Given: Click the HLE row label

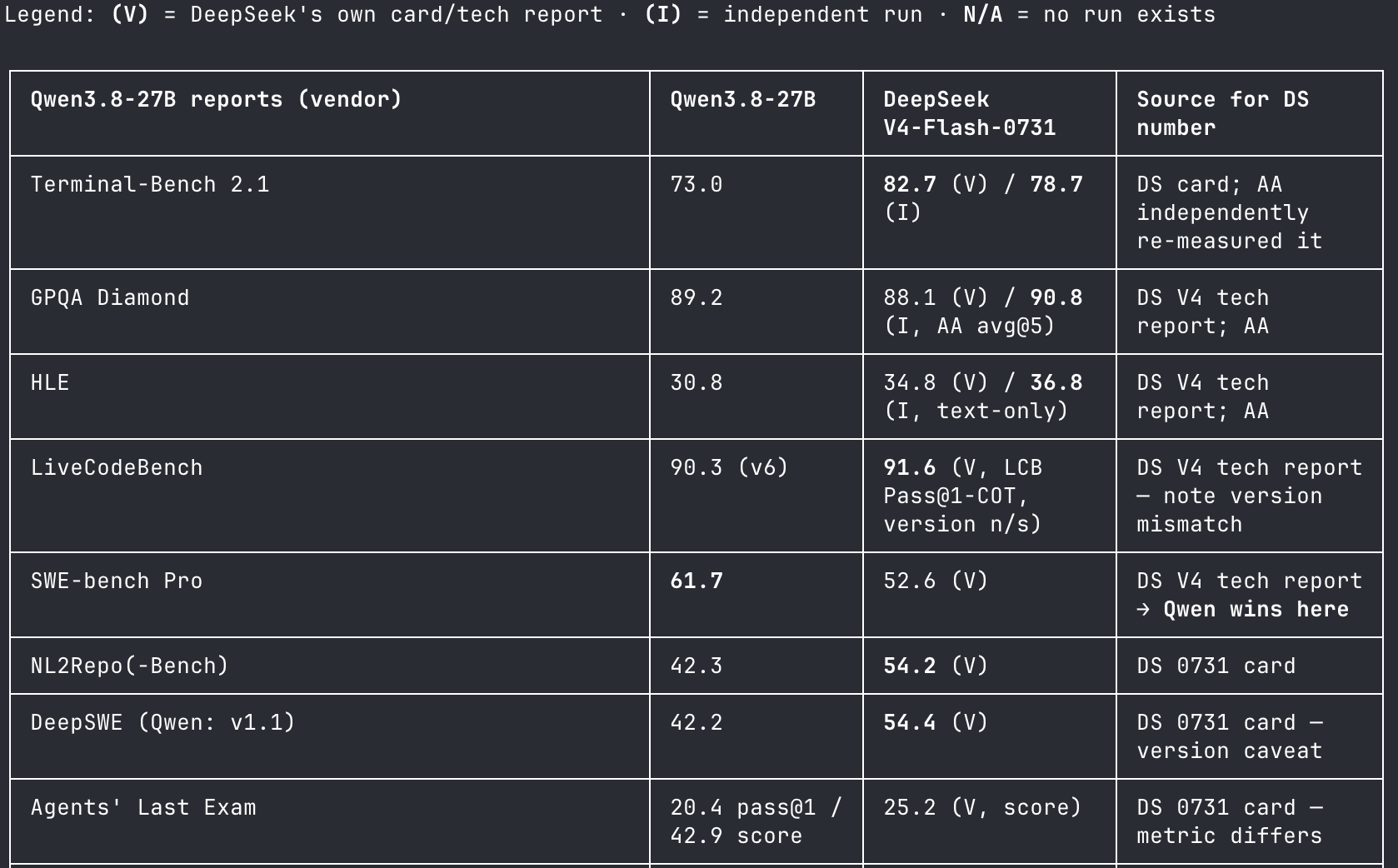Looking at the screenshot, I should (x=50, y=382).
